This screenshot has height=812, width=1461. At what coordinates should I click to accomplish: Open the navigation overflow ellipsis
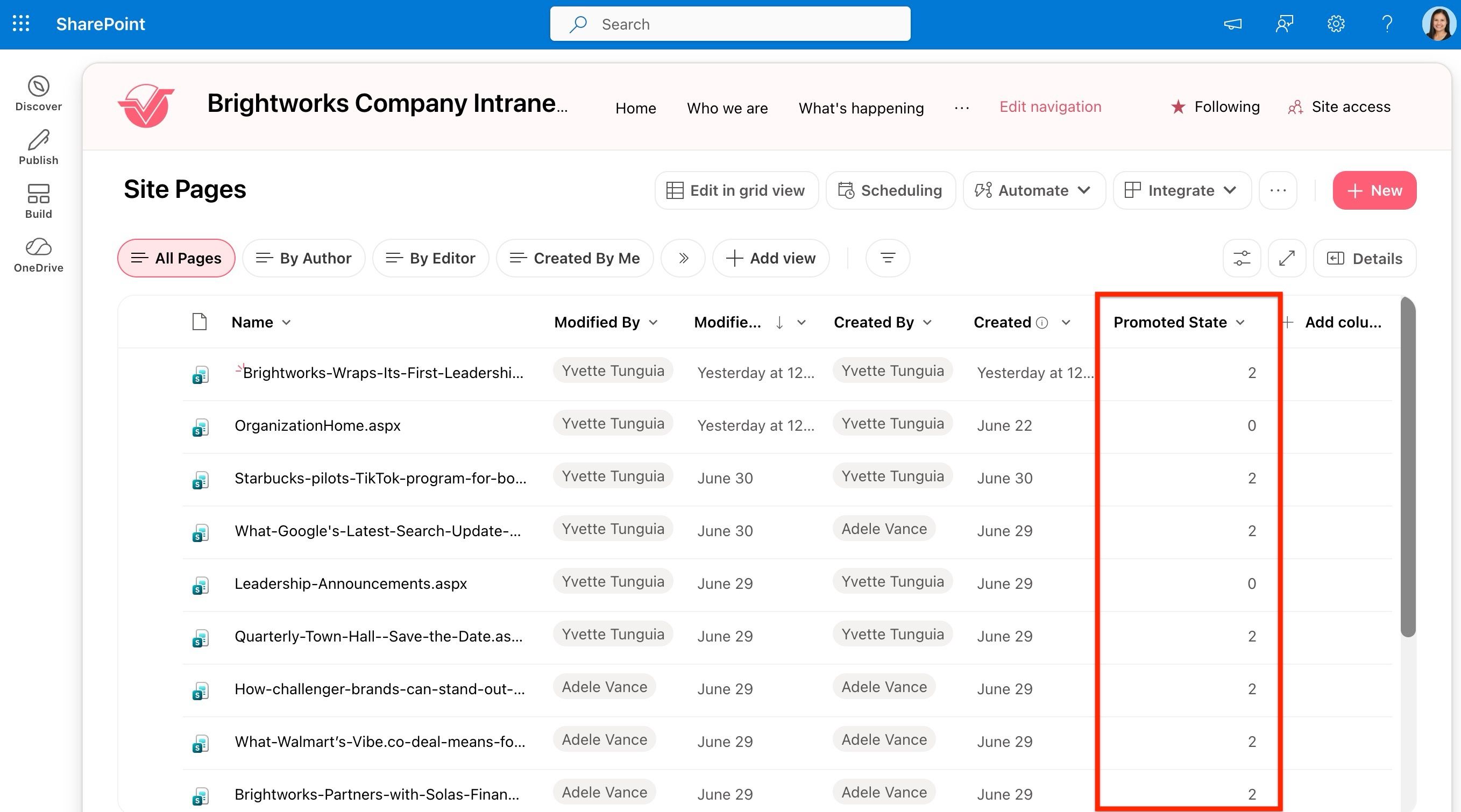click(961, 108)
